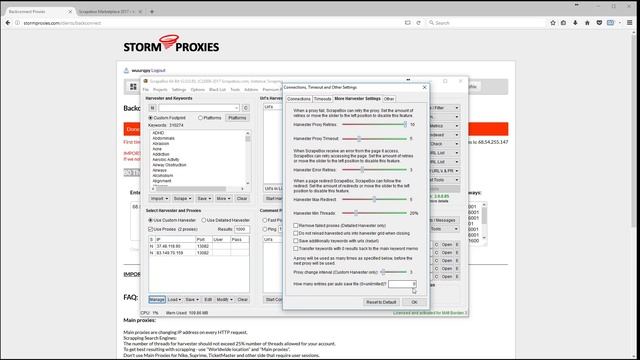Select the Ping radio button
The image size is (640, 360).
pyautogui.click(x=265, y=229)
